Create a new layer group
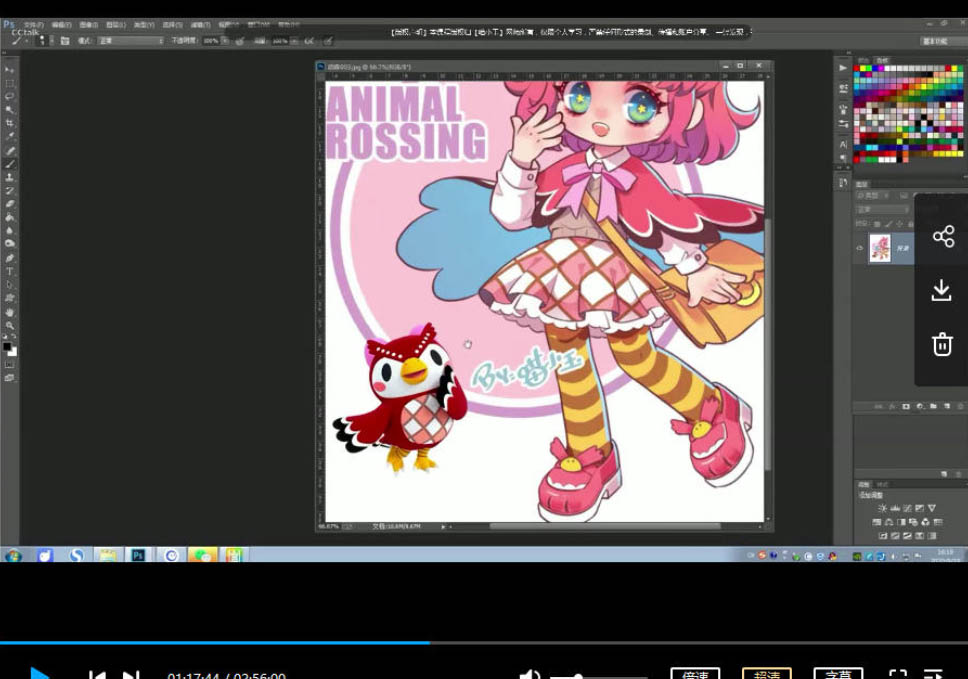The height and width of the screenshot is (679, 968). [933, 407]
